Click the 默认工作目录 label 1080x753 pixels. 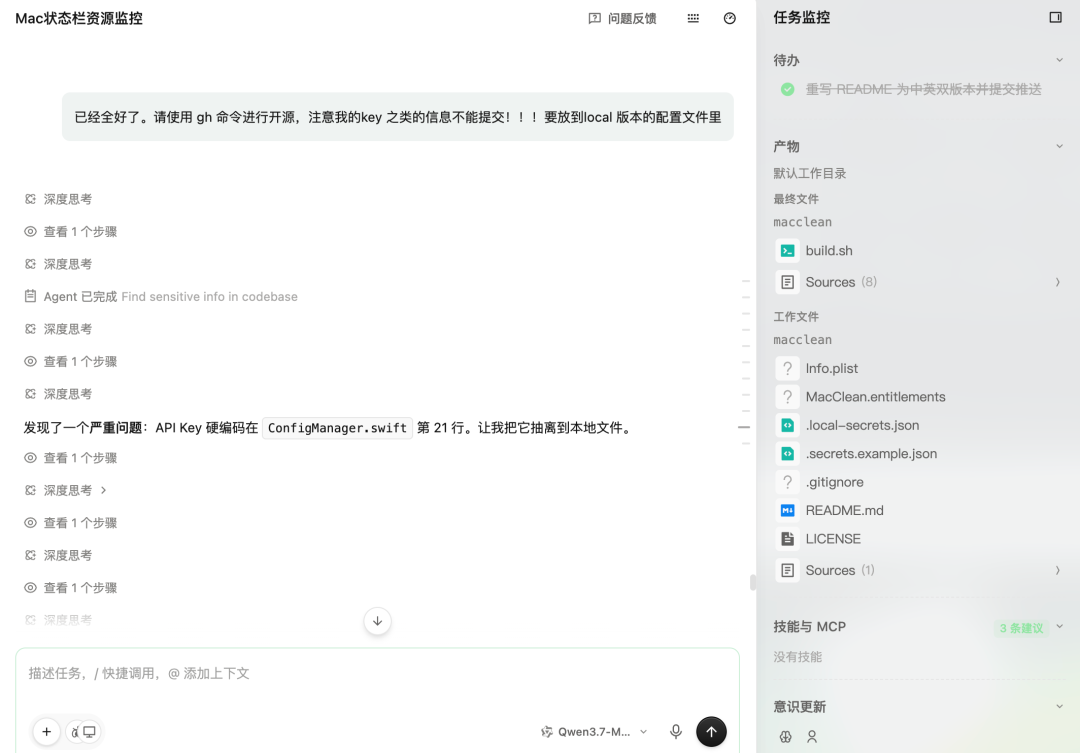[809, 174]
